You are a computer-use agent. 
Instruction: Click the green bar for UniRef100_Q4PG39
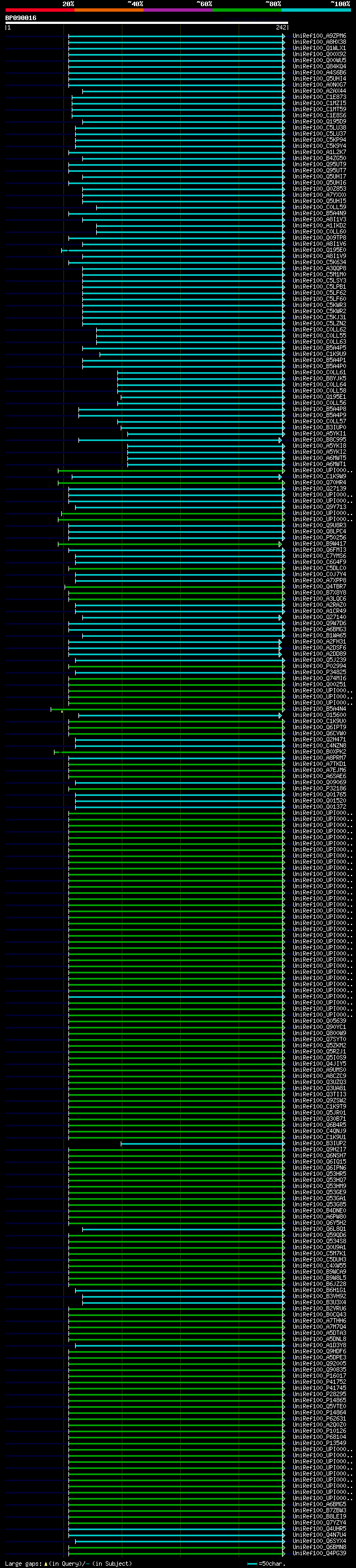pos(176,1553)
